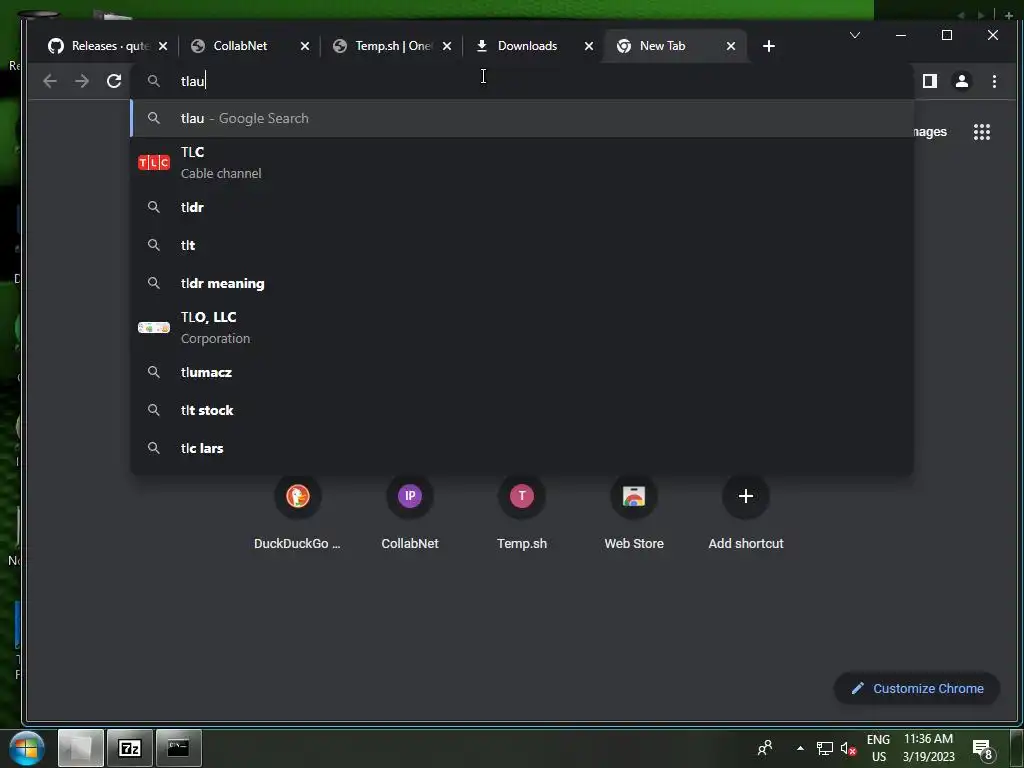Viewport: 1024px width, 768px height.
Task: Open the Temp.sh shortcut
Action: pyautogui.click(x=522, y=514)
